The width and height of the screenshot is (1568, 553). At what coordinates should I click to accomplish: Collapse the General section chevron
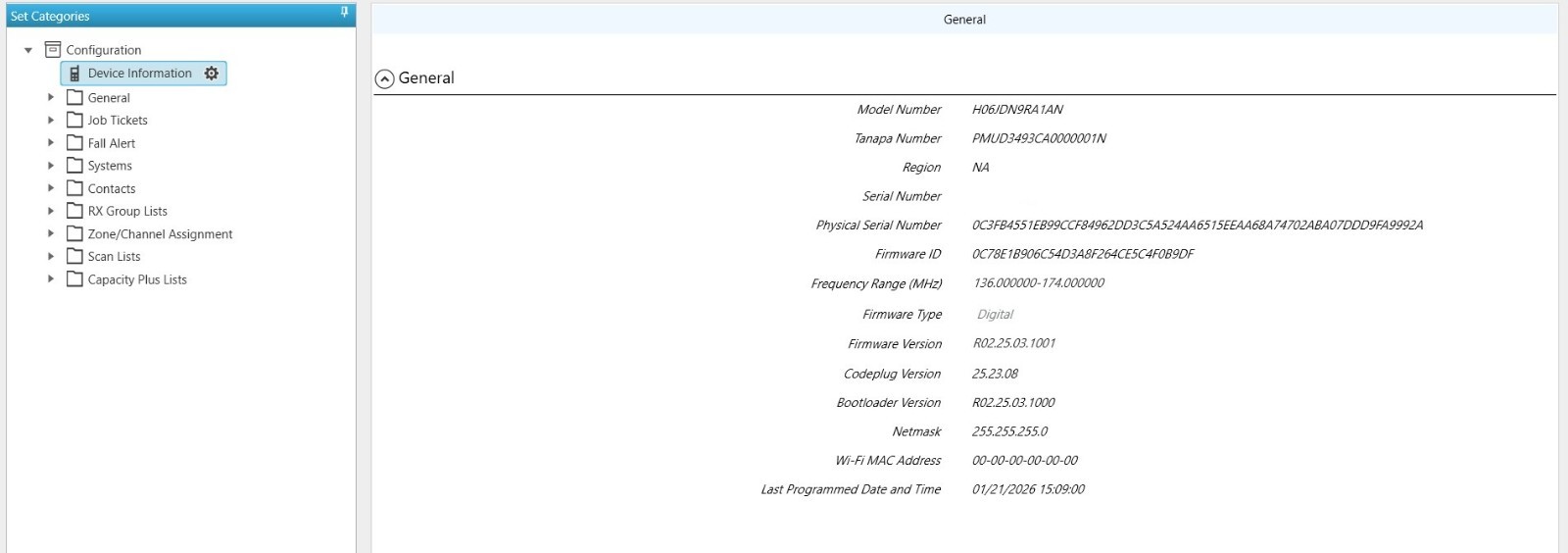(385, 78)
